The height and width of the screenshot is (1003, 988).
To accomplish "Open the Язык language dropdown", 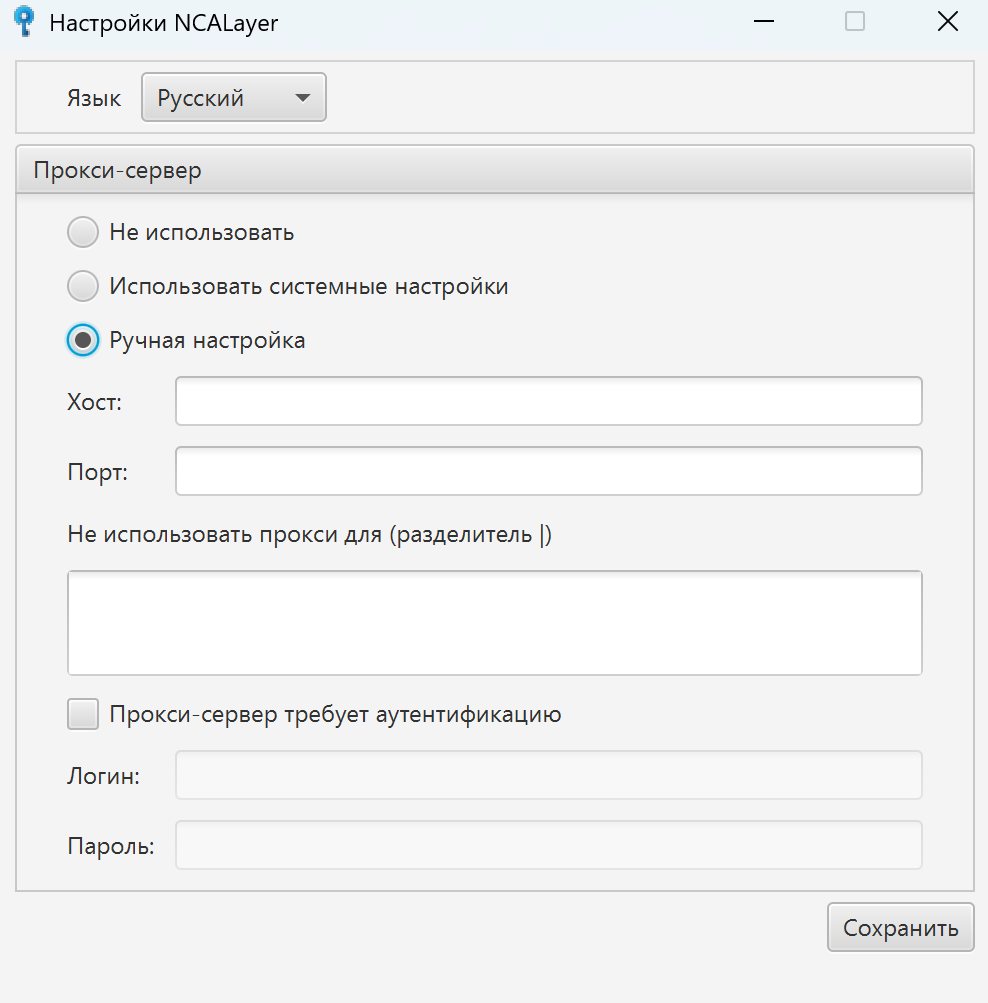I will (233, 97).
